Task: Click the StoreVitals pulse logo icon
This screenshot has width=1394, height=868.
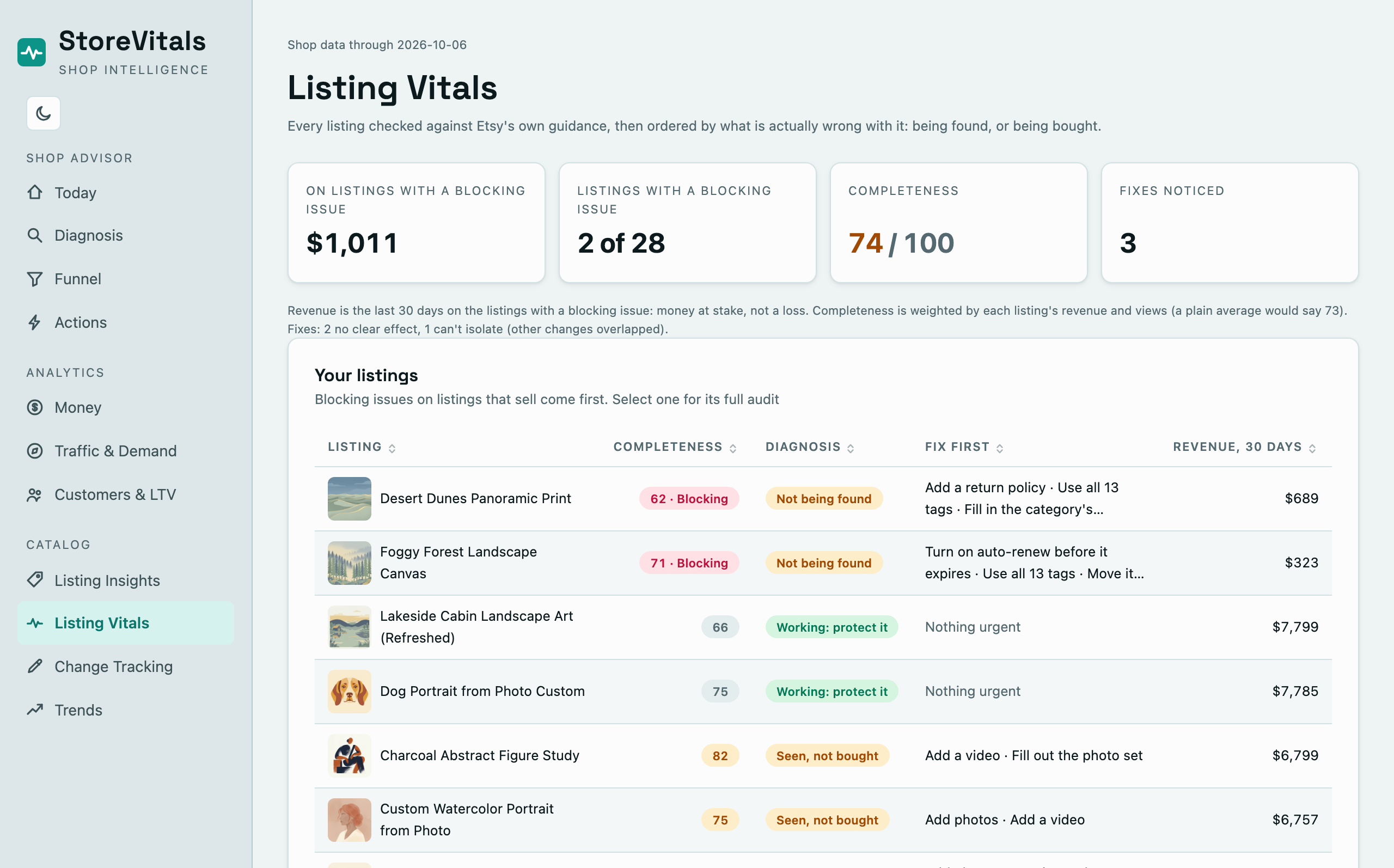Action: pyautogui.click(x=32, y=52)
